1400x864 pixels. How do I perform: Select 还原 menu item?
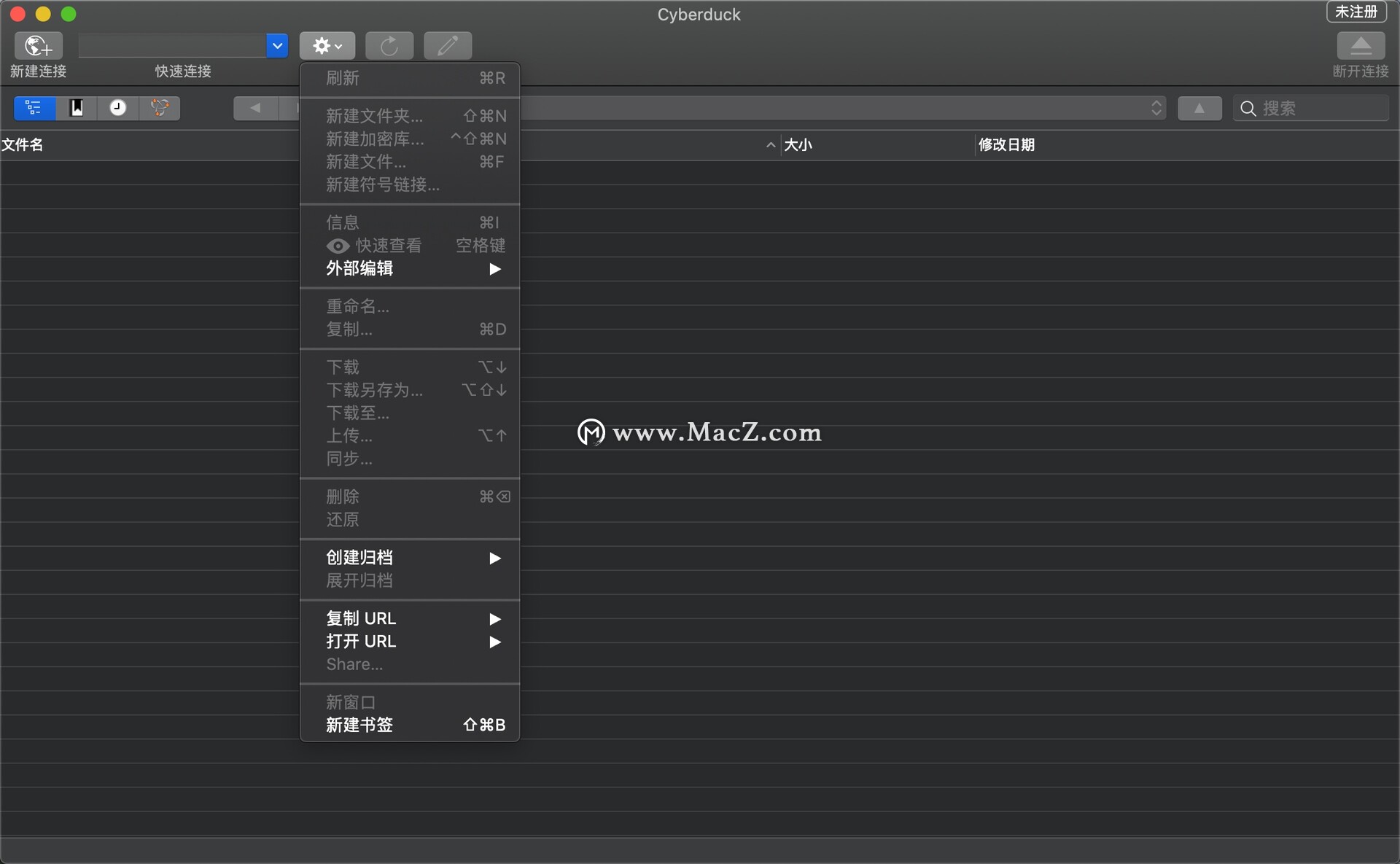(x=410, y=519)
